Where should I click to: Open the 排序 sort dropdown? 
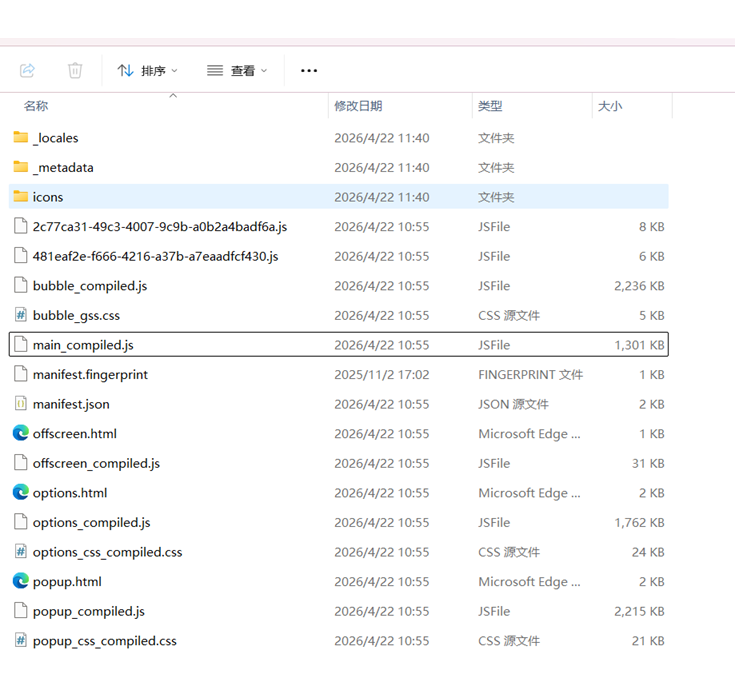[147, 70]
